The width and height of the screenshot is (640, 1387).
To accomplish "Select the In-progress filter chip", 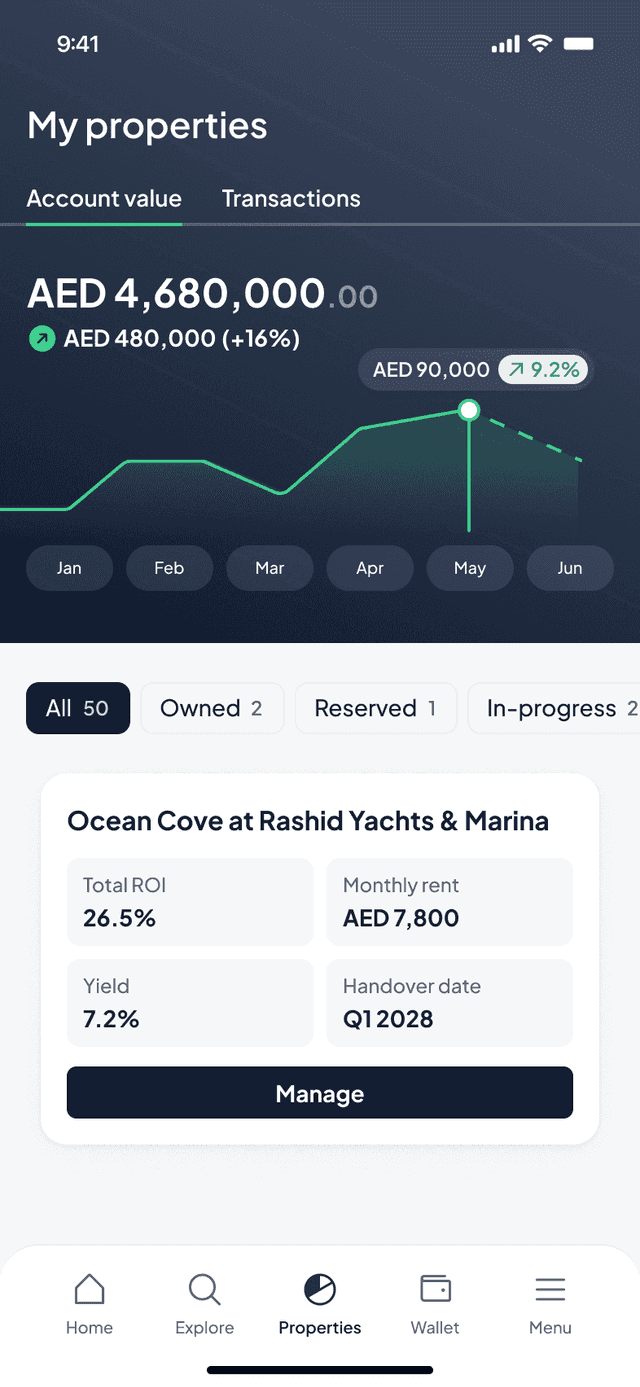I will click(555, 708).
